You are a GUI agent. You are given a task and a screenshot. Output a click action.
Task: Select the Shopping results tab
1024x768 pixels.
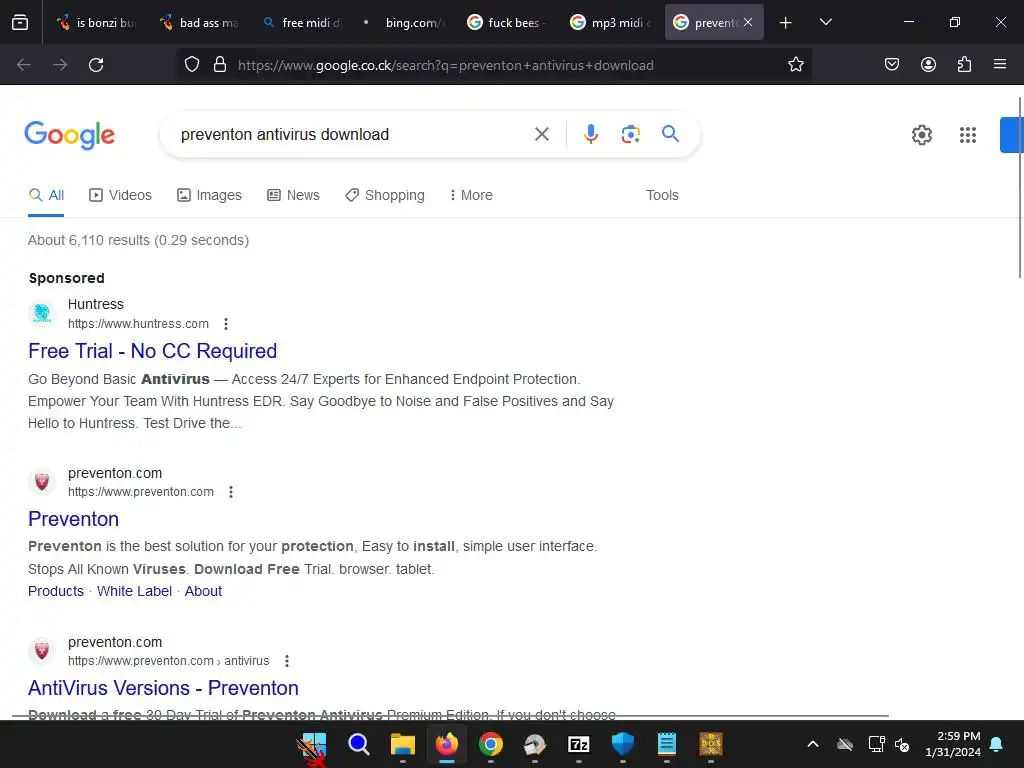click(x=385, y=195)
